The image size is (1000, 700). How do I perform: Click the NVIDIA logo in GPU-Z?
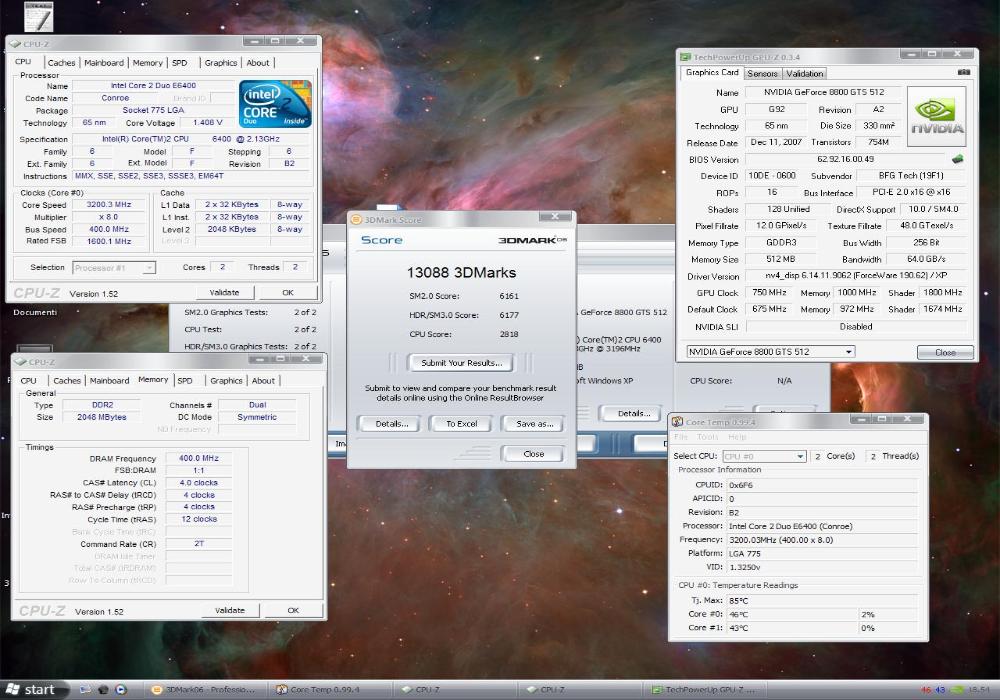coord(936,117)
